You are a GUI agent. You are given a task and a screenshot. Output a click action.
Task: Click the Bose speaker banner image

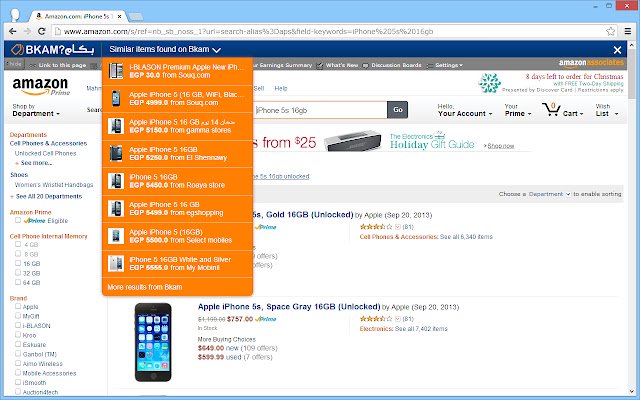pos(353,141)
